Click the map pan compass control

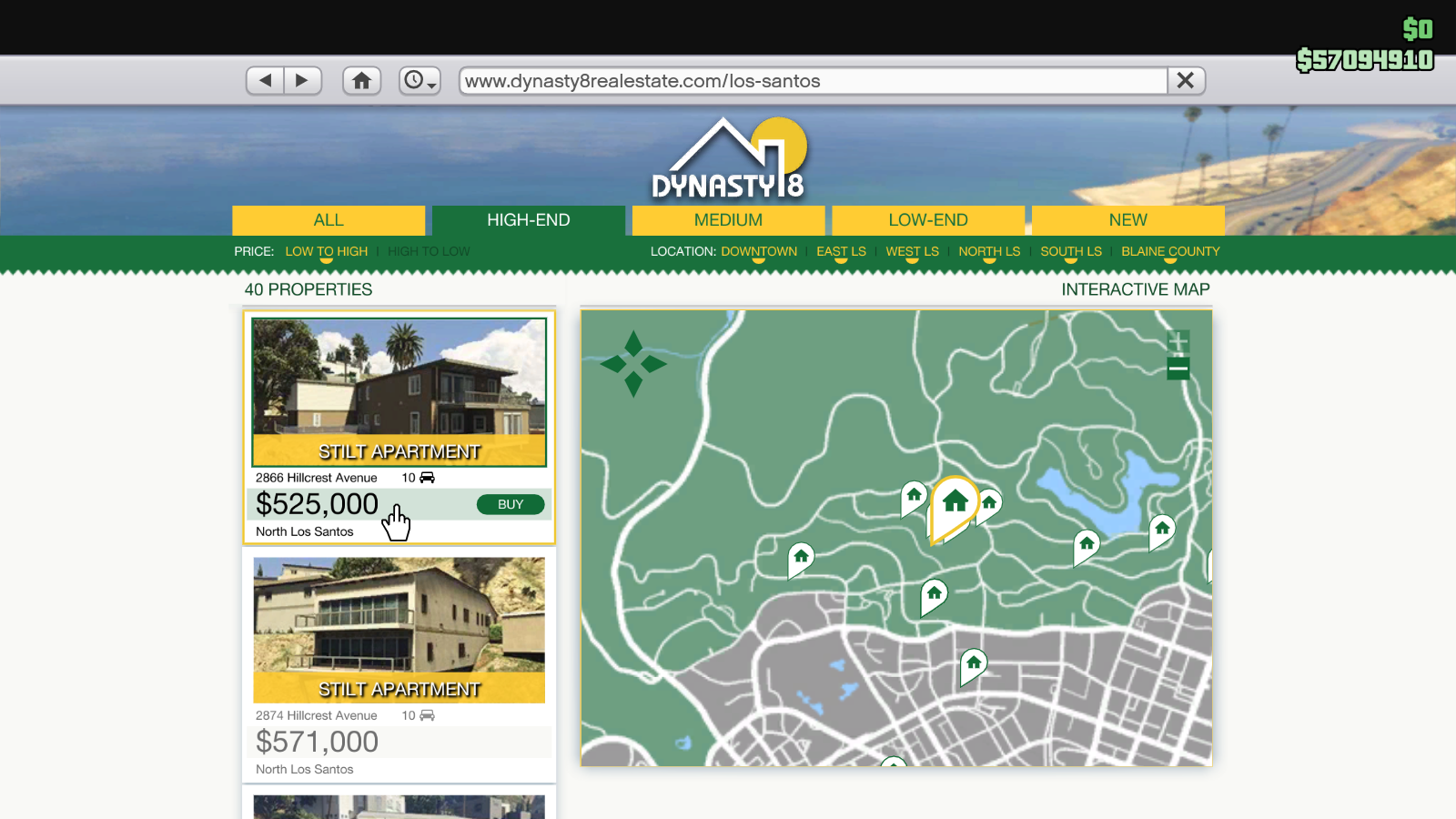(633, 364)
